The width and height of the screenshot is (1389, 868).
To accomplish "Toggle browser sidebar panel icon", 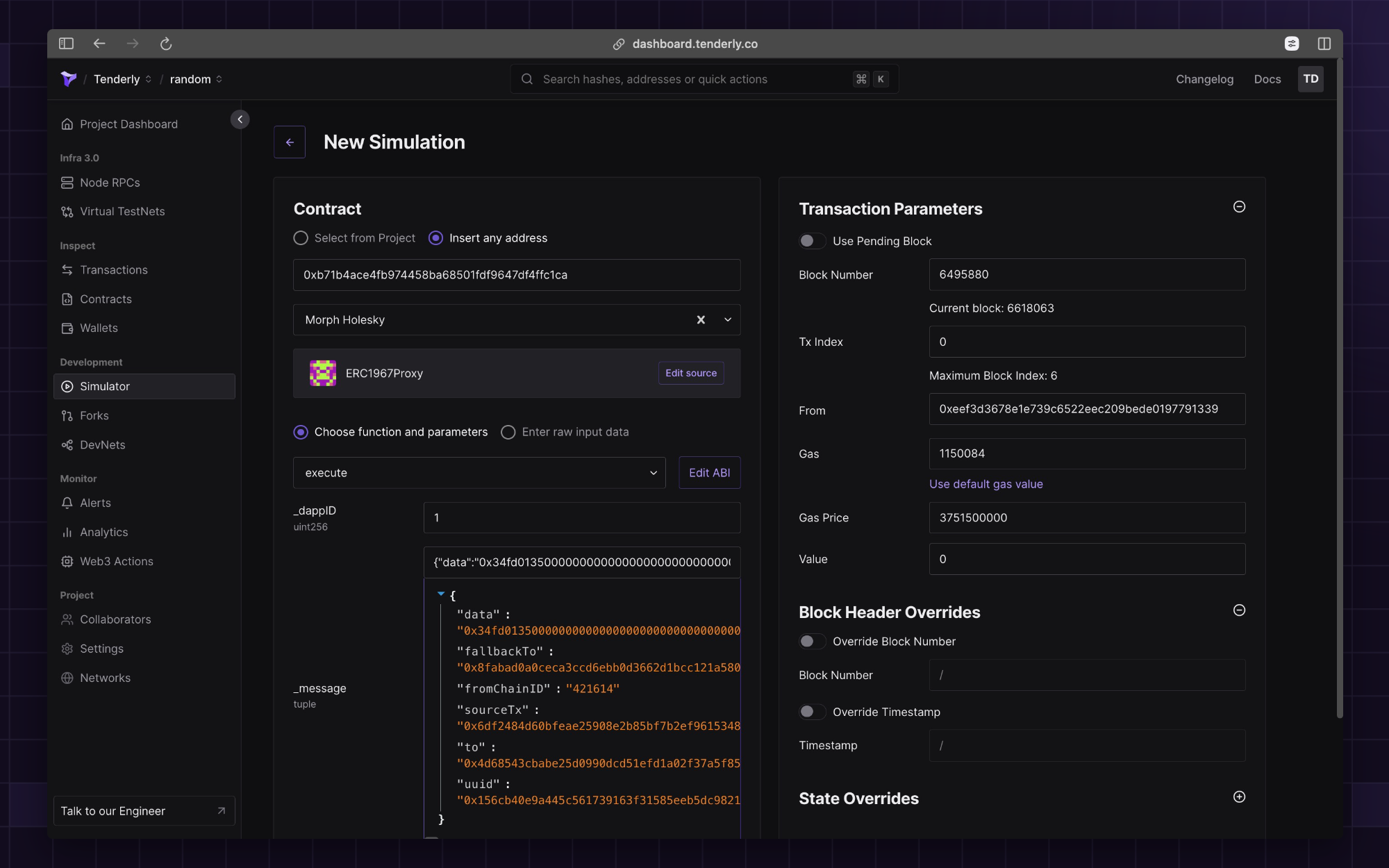I will pyautogui.click(x=66, y=44).
